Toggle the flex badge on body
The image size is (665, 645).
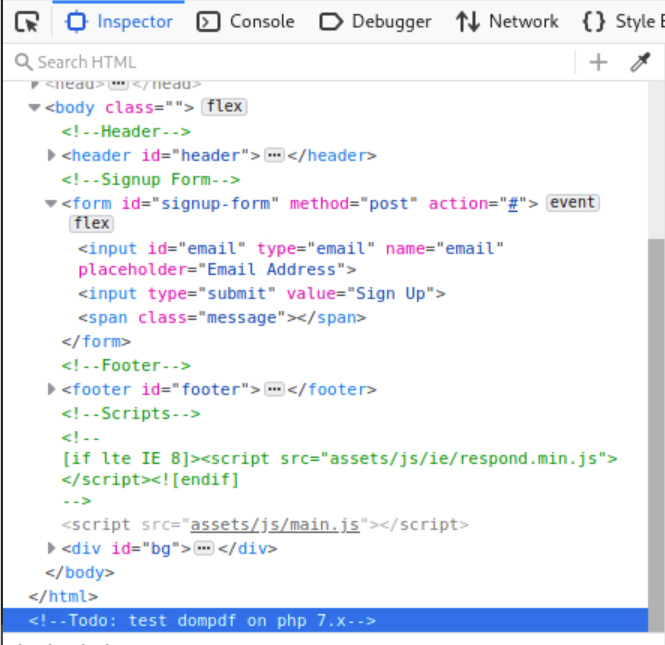(224, 106)
